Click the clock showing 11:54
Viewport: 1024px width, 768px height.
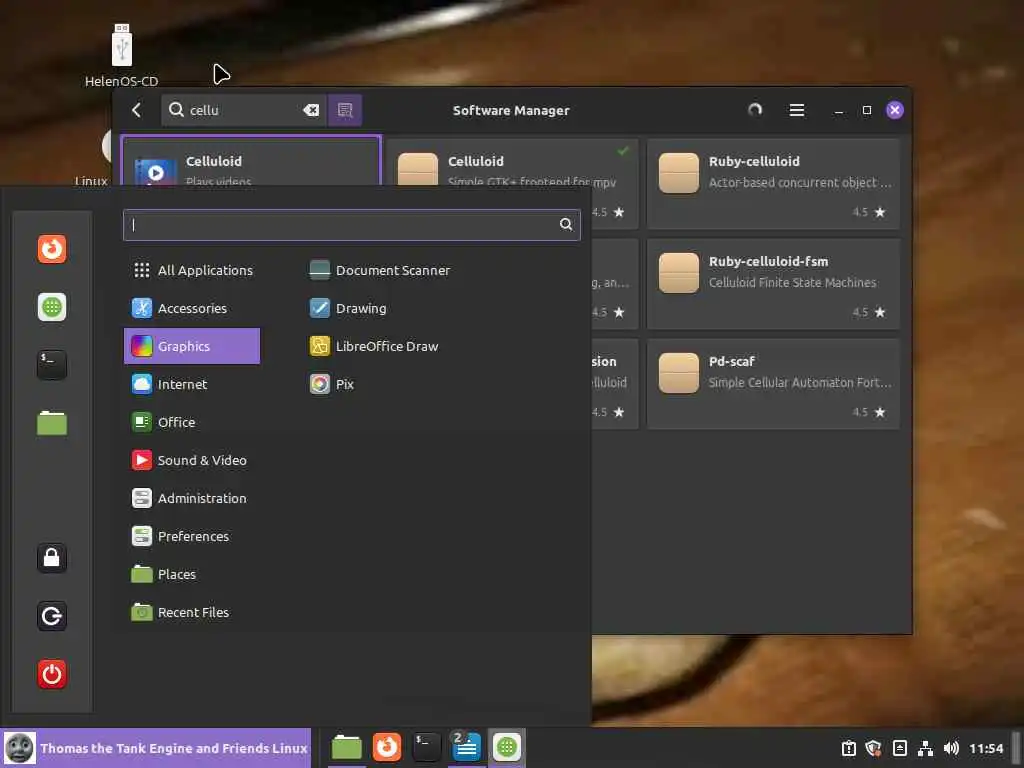click(985, 748)
